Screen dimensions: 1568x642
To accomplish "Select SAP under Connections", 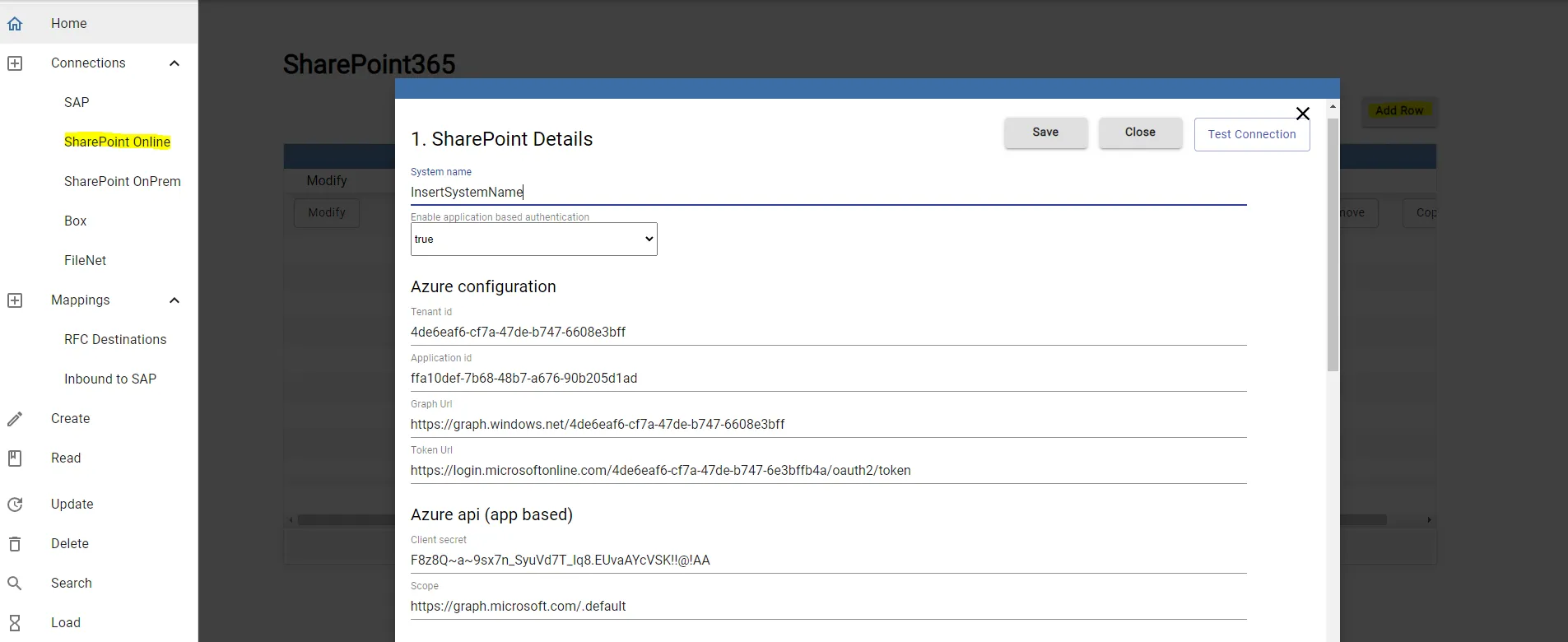I will 77,103.
